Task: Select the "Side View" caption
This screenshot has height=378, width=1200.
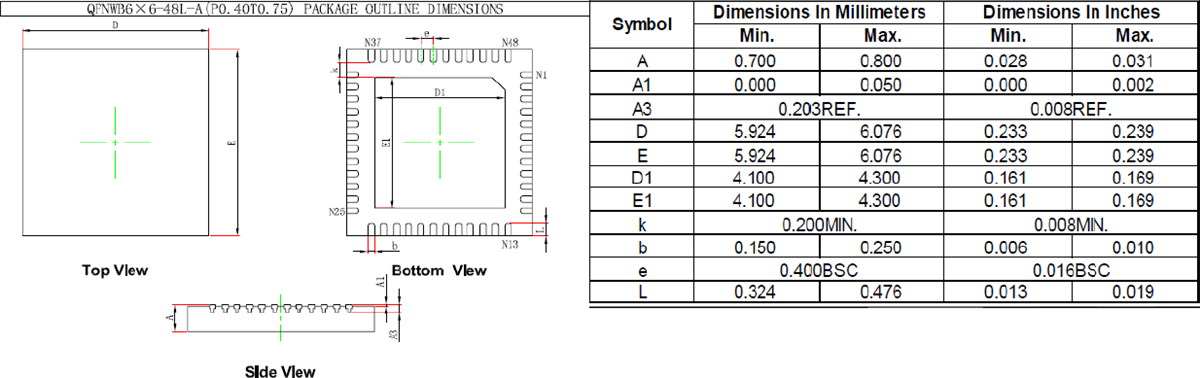Action: pyautogui.click(x=280, y=371)
